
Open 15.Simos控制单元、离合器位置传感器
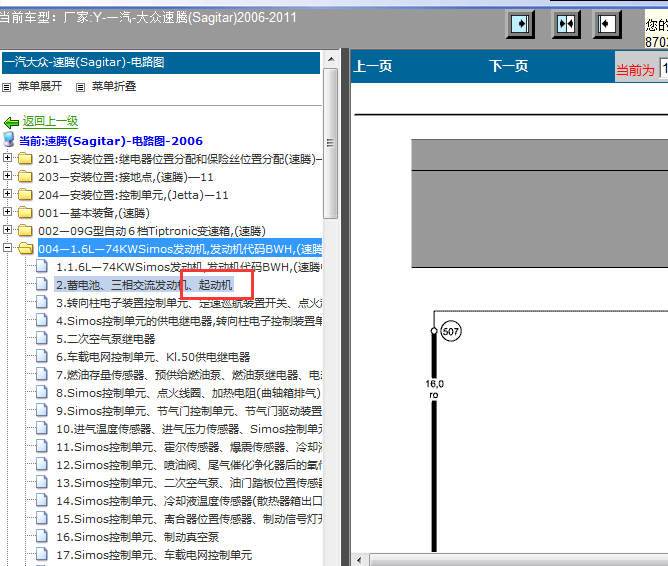[189, 519]
